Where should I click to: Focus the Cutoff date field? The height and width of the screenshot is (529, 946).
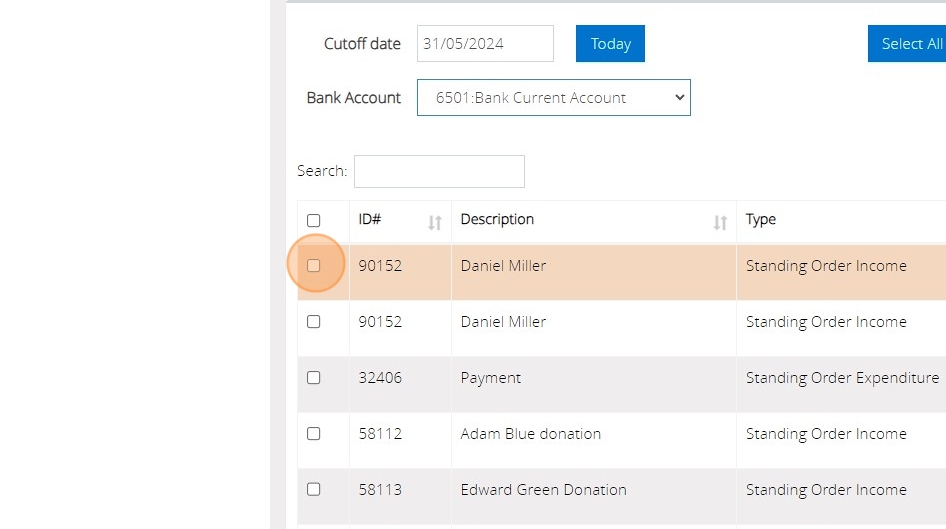(485, 44)
